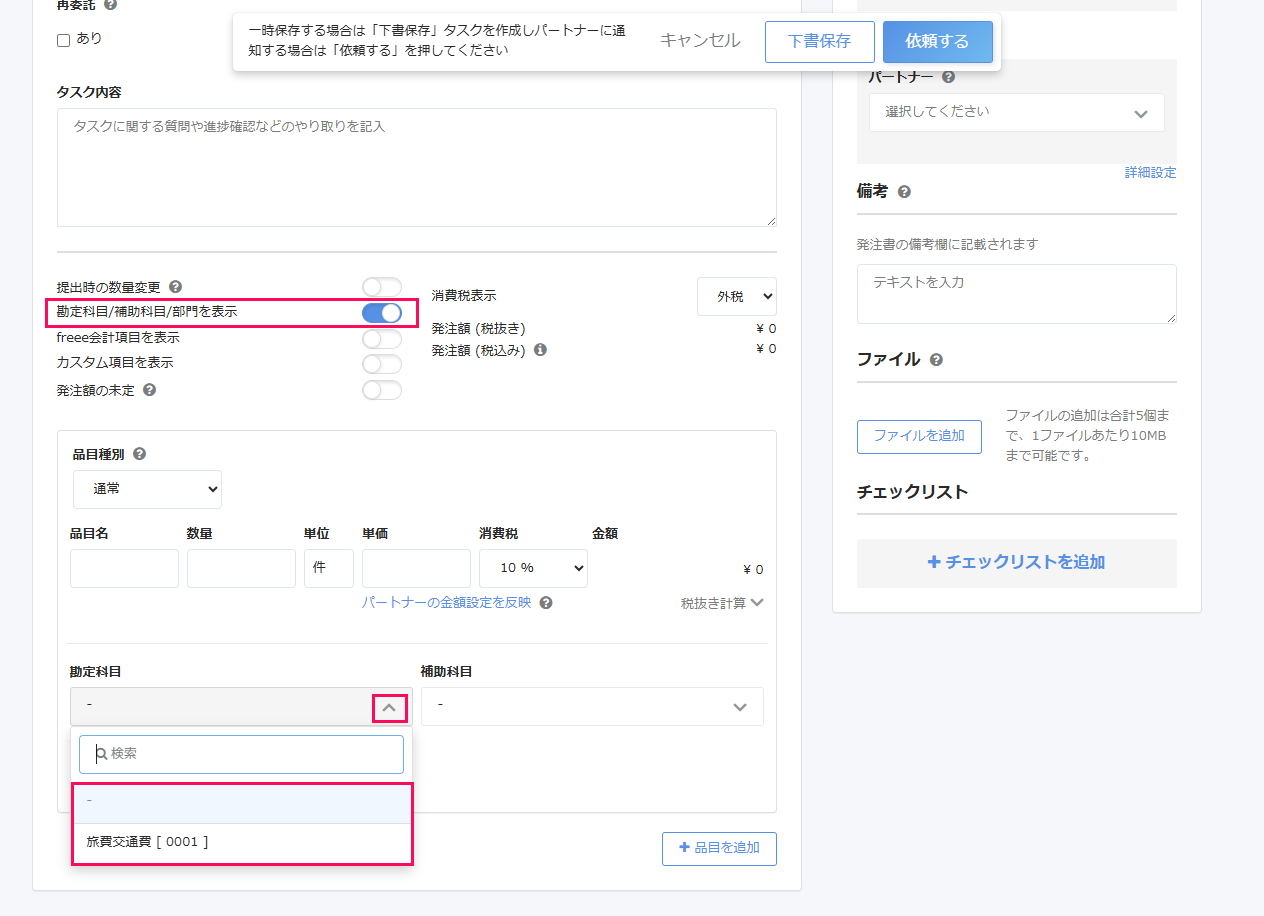Screen dimensions: 1264x916
Task: Toggle 提出時の数量変更 switch
Action: tap(382, 287)
